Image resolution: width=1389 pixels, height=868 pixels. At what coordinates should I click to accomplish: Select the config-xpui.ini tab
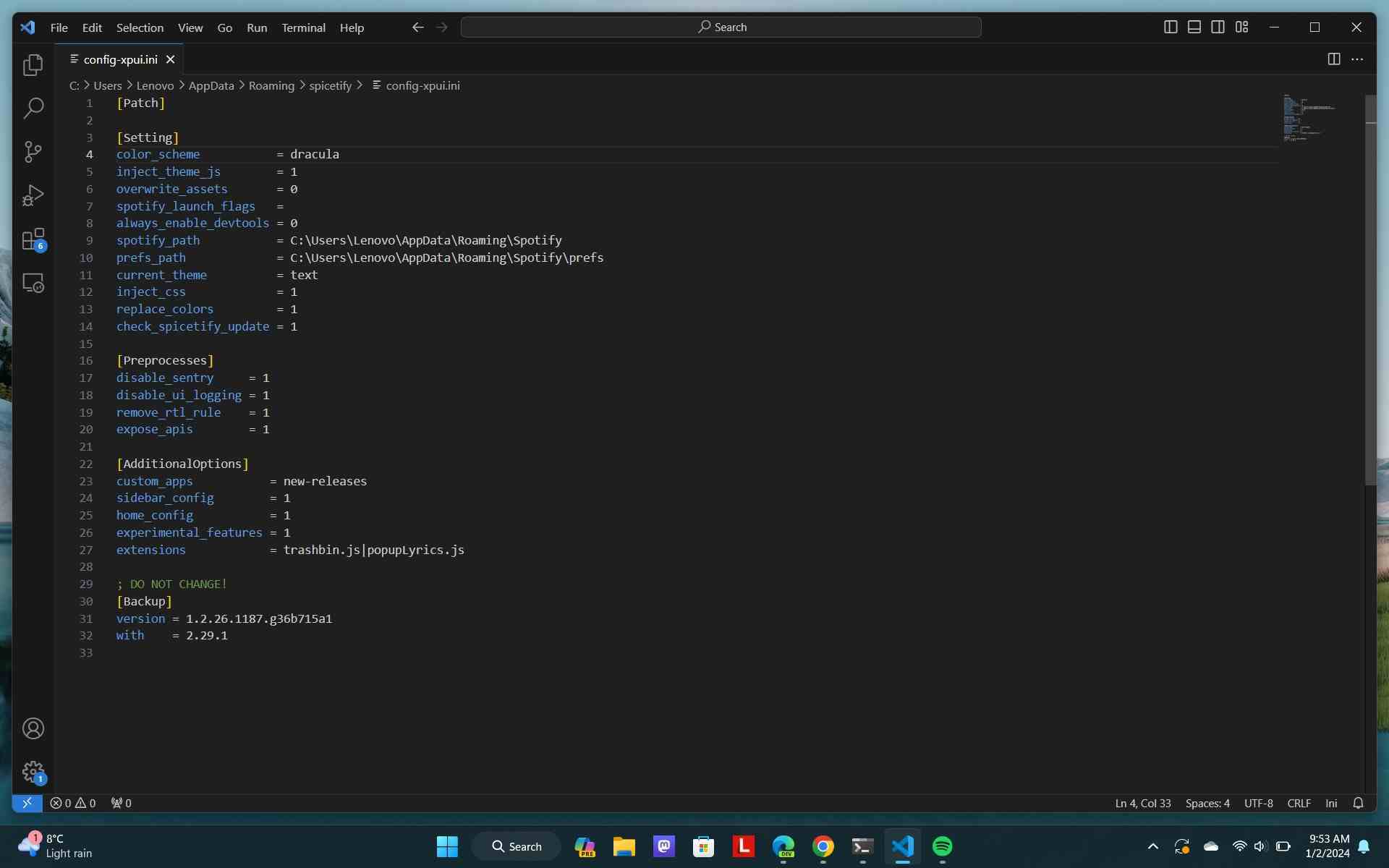(119, 58)
